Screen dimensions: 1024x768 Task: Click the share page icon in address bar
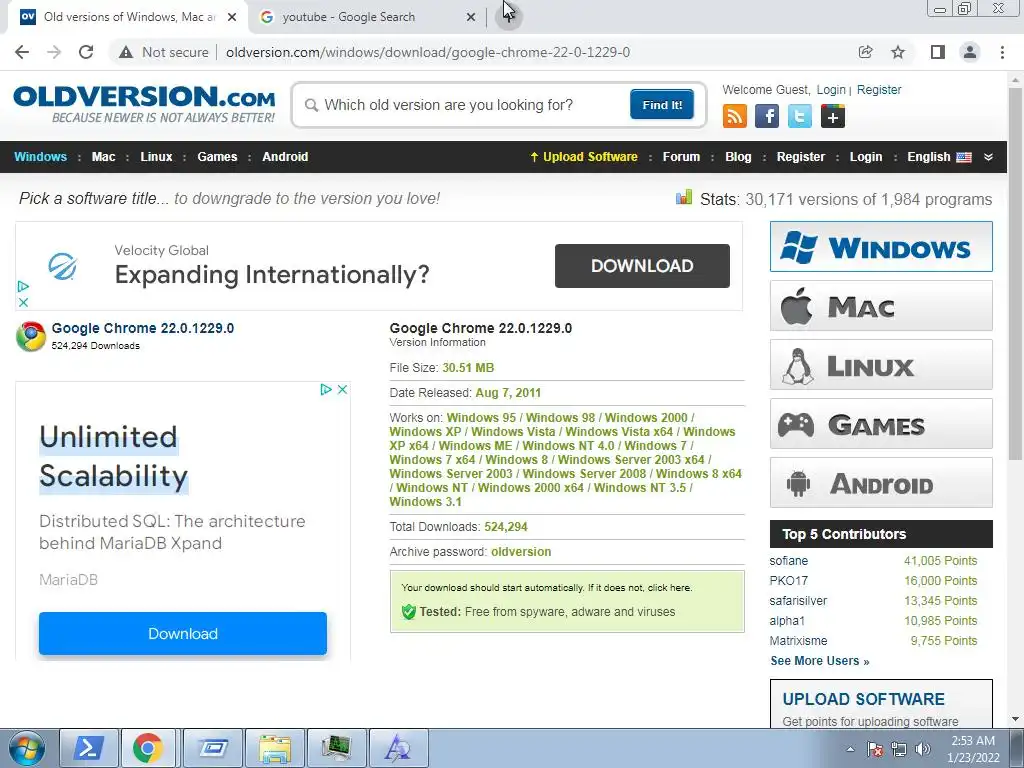(865, 52)
